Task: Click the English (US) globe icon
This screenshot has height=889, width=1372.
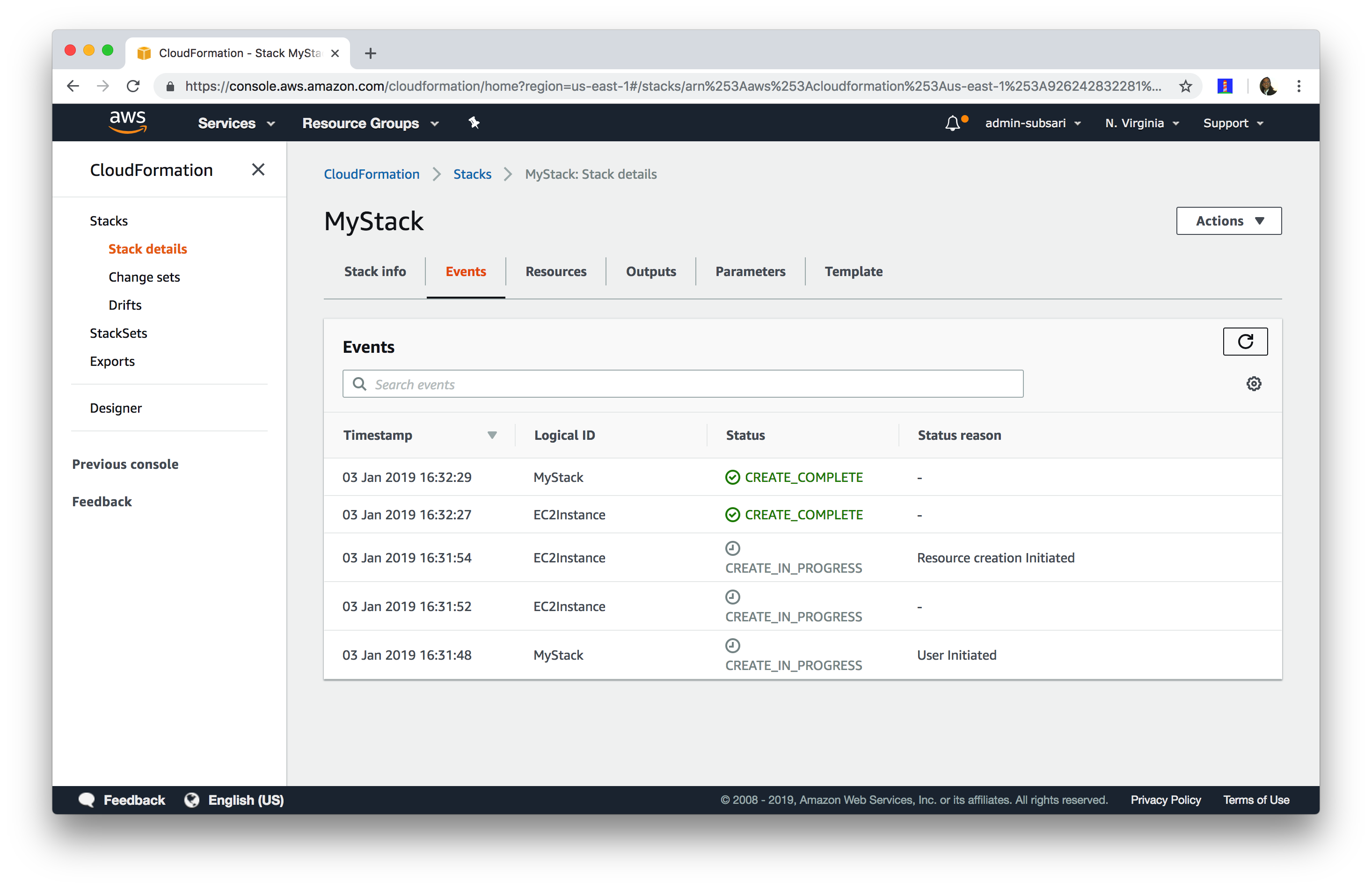Action: pyautogui.click(x=192, y=800)
